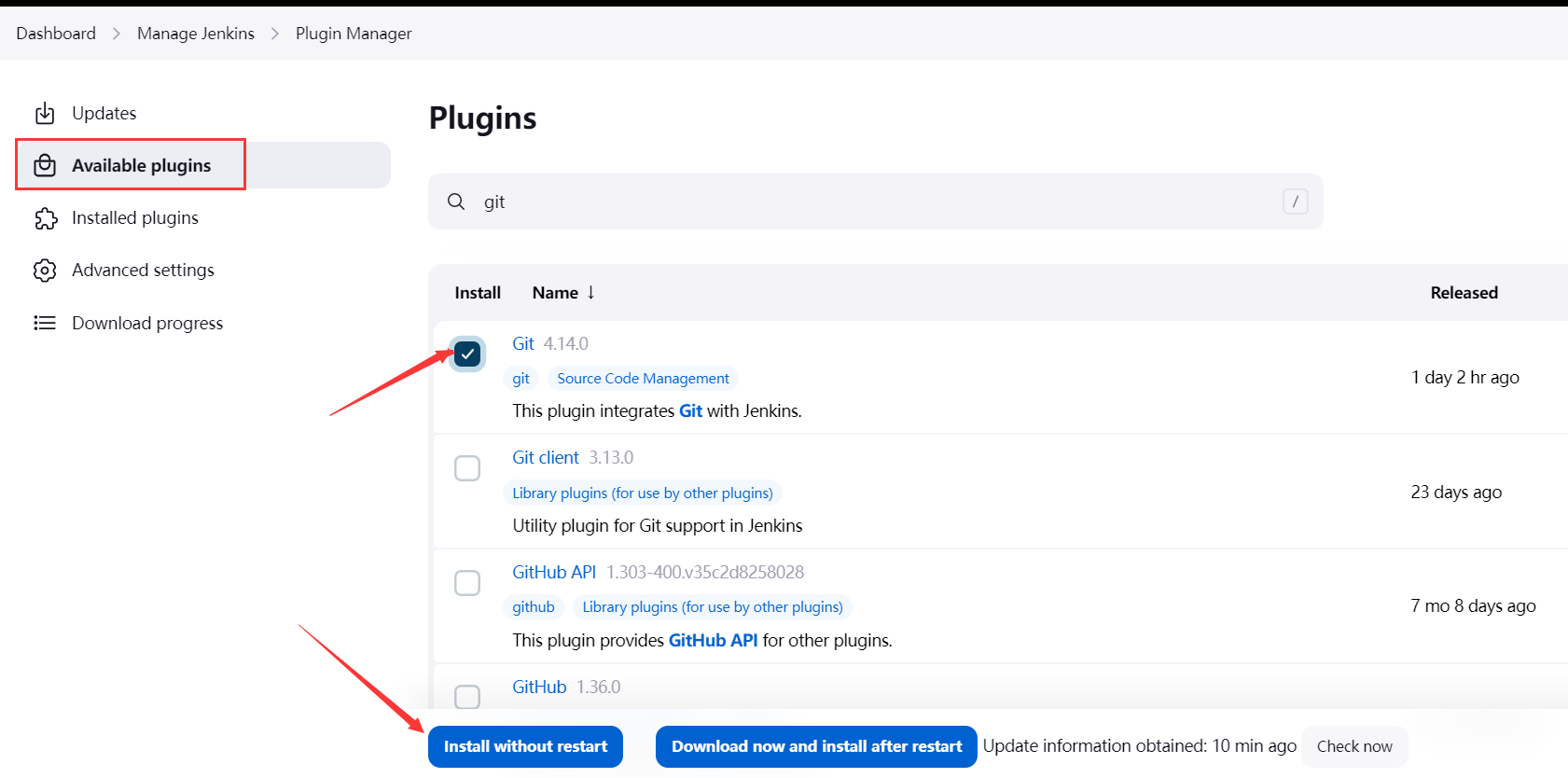Screen dimensions: 1568x778
Task: Focus the plugin search field containing git
Action: pos(876,201)
